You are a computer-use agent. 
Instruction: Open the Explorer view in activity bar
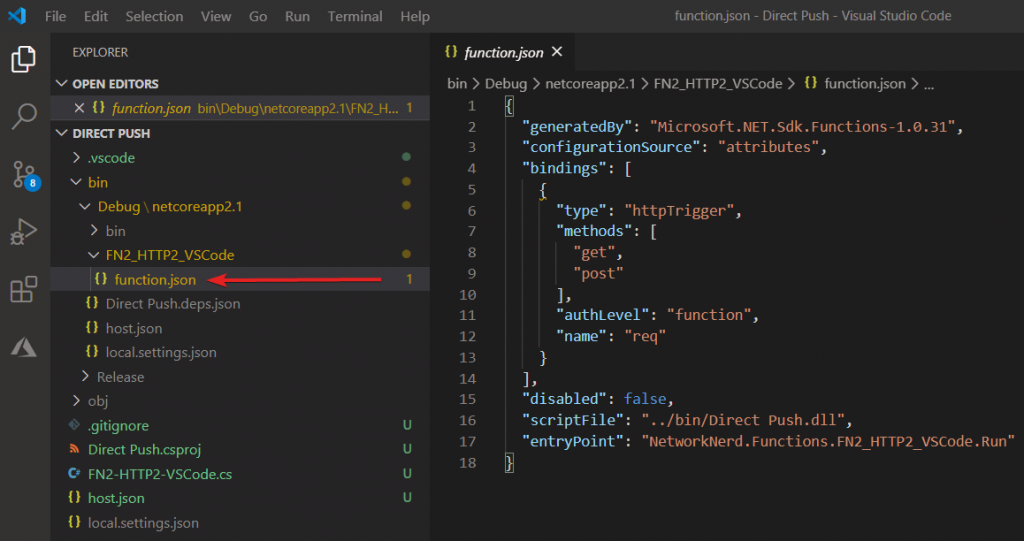(24, 59)
